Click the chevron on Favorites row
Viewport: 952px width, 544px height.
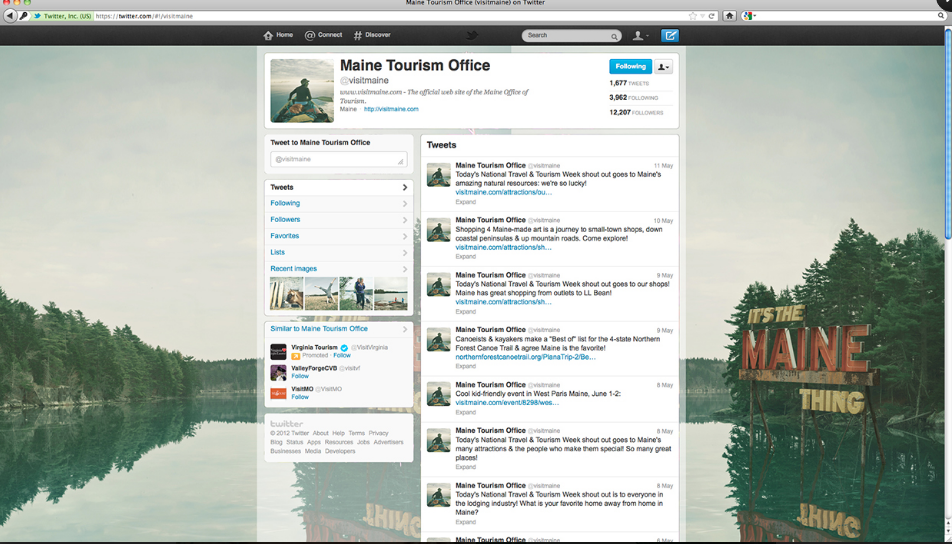pos(405,236)
